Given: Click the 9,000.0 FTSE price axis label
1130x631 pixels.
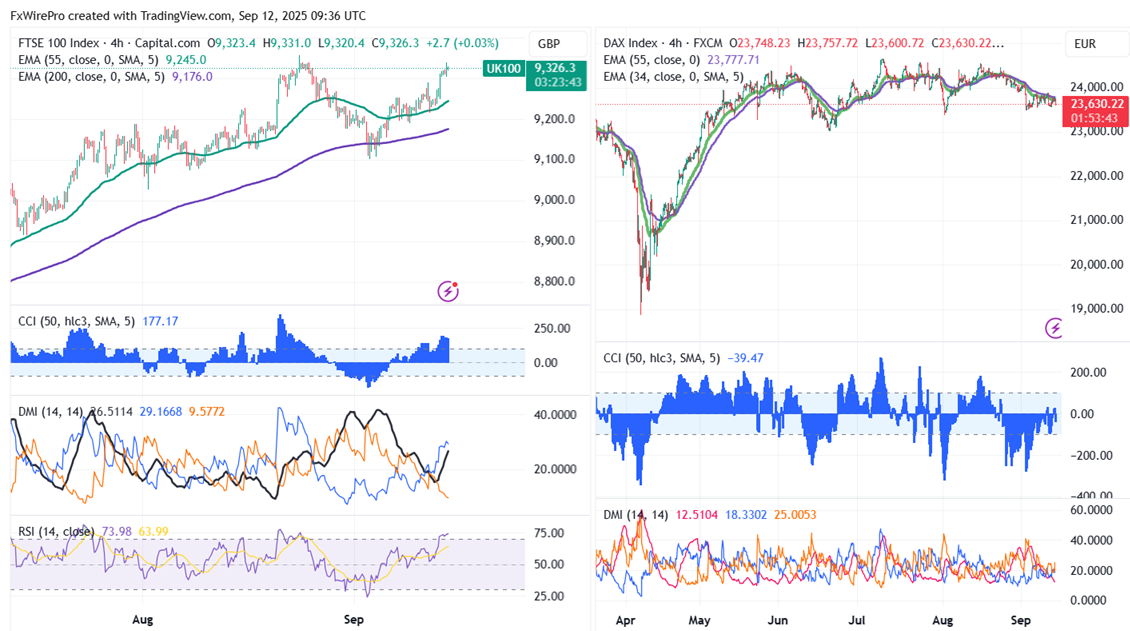Looking at the screenshot, I should (554, 200).
